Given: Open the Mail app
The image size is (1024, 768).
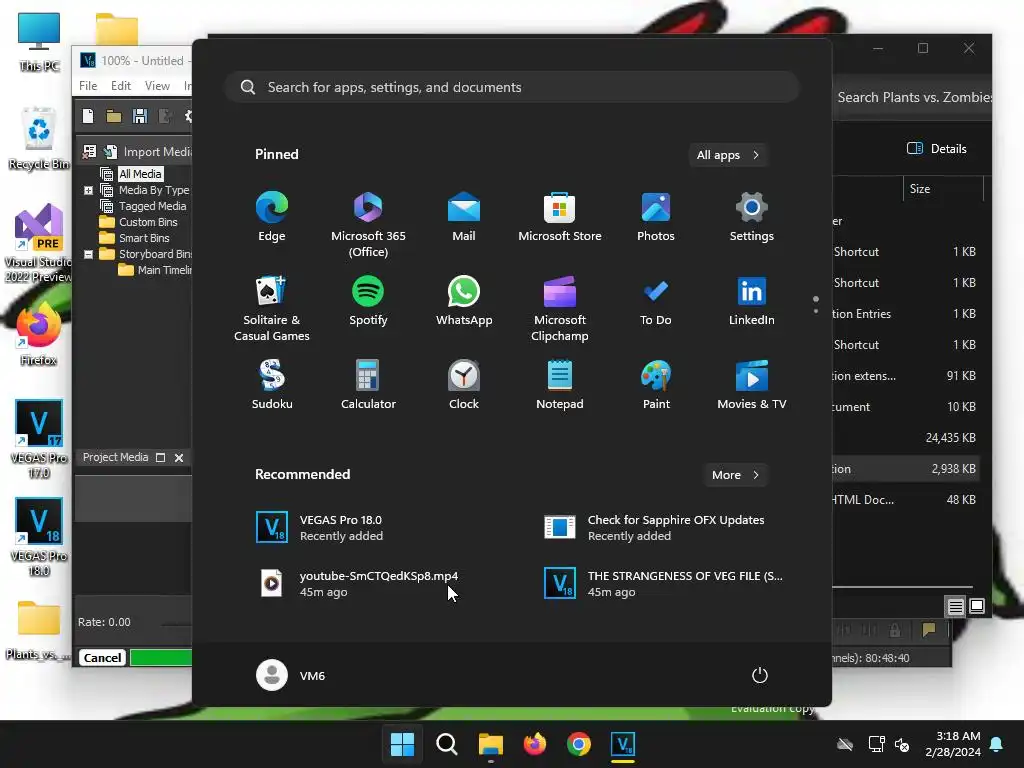Looking at the screenshot, I should (464, 217).
